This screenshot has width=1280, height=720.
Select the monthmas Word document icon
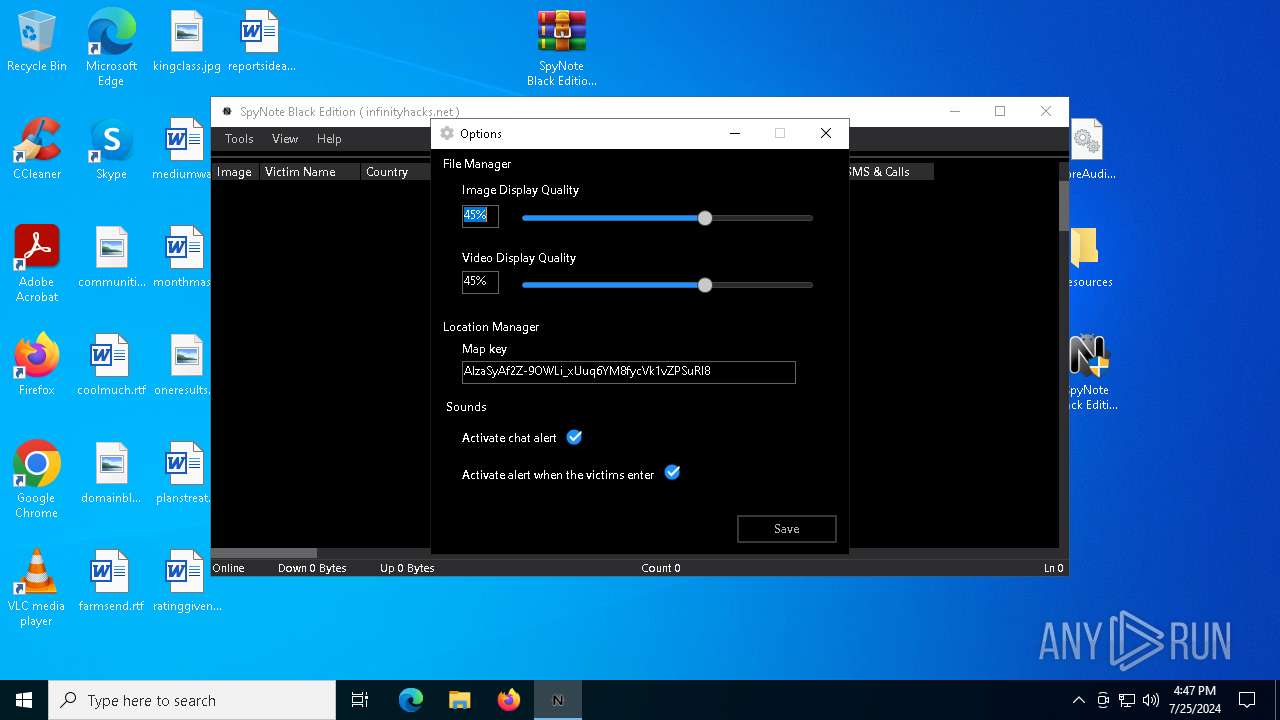(184, 258)
